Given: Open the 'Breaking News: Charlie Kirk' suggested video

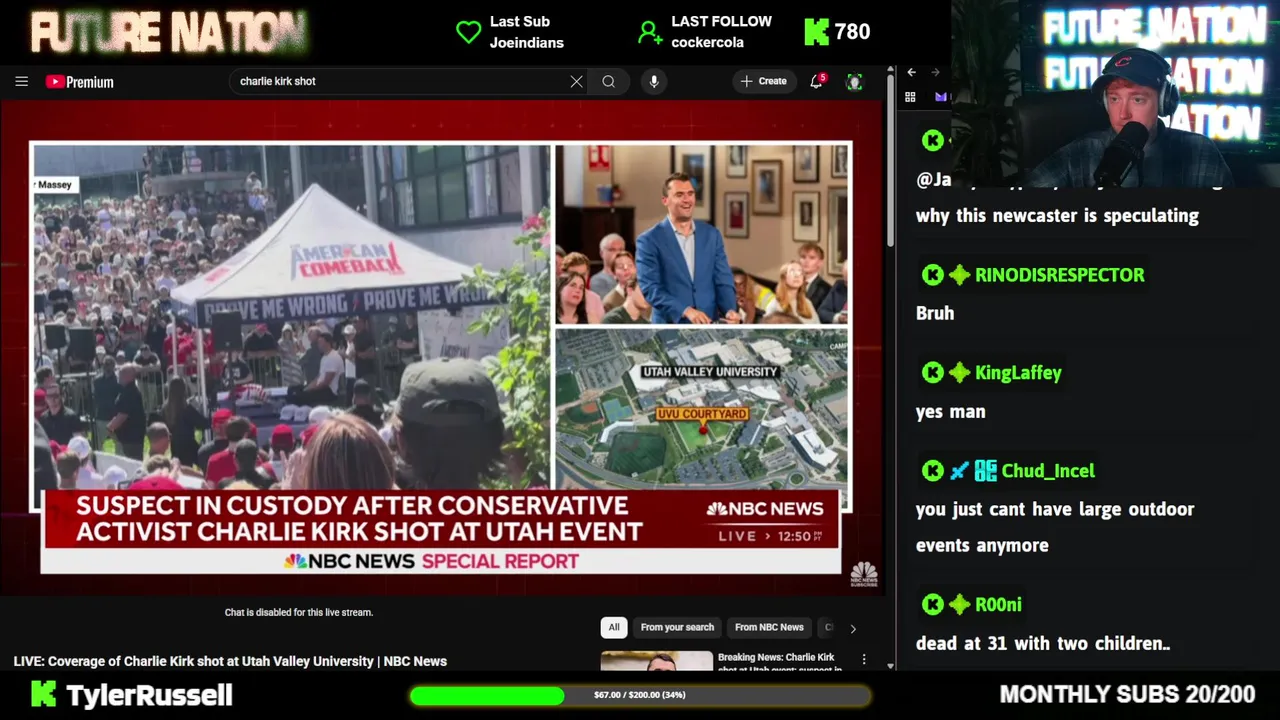Looking at the screenshot, I should [780, 662].
